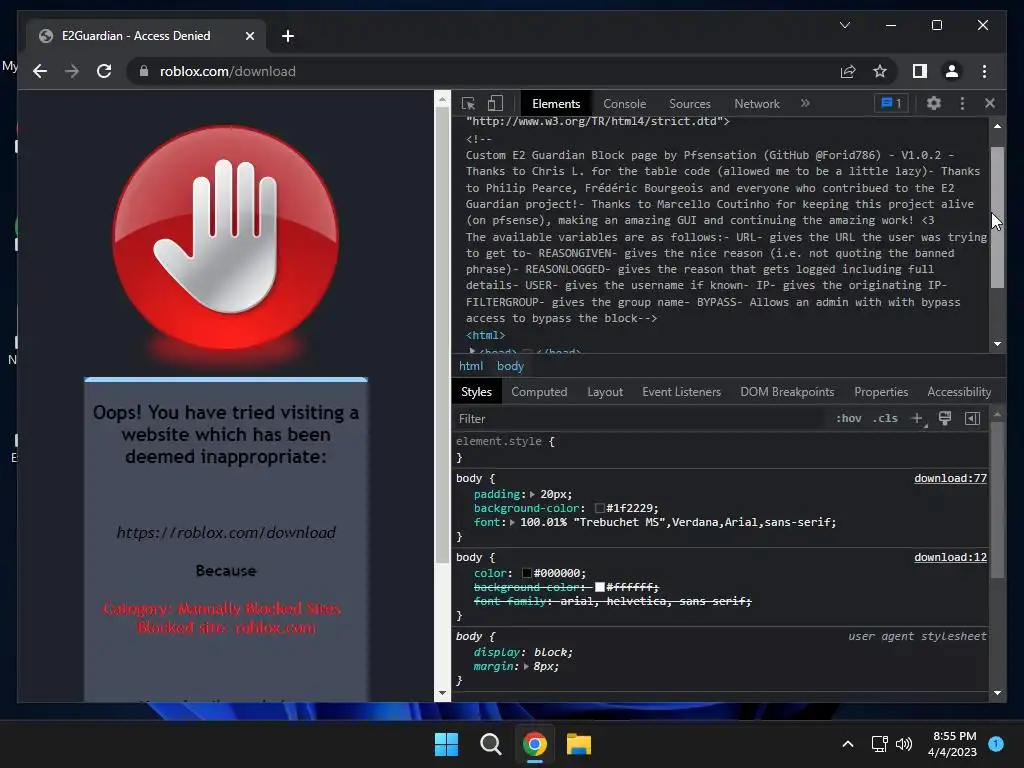The image size is (1024, 768).
Task: Open the DOM Breakpoints tab
Action: pyautogui.click(x=787, y=392)
